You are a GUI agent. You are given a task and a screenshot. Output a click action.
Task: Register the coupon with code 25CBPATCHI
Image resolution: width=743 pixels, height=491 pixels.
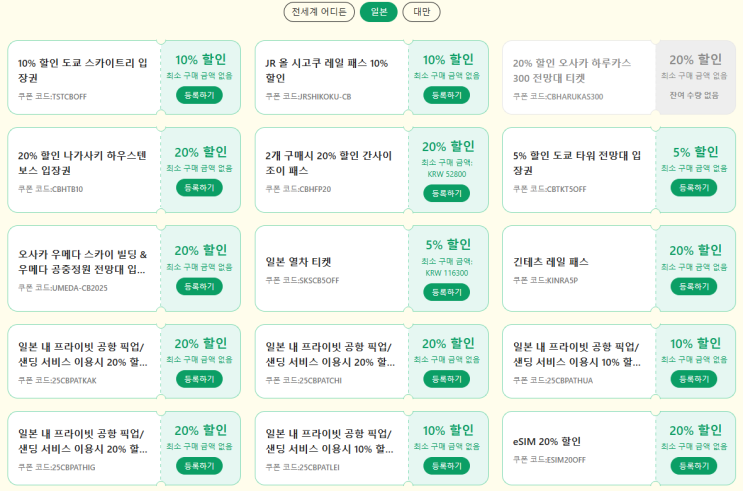pos(446,379)
